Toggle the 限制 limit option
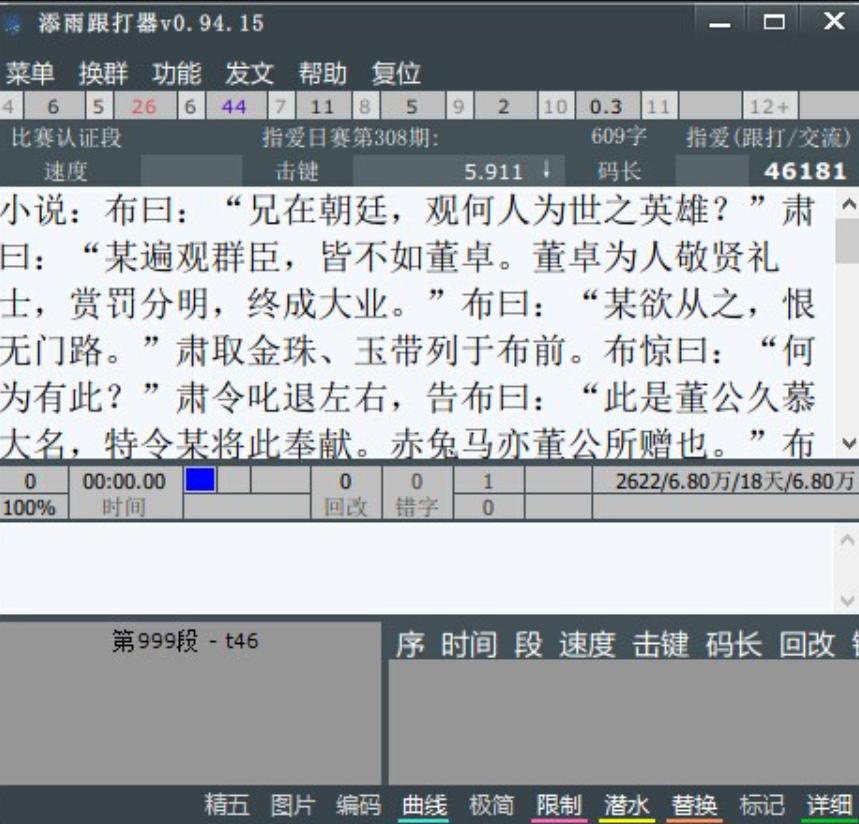This screenshot has width=859, height=824. (x=559, y=805)
